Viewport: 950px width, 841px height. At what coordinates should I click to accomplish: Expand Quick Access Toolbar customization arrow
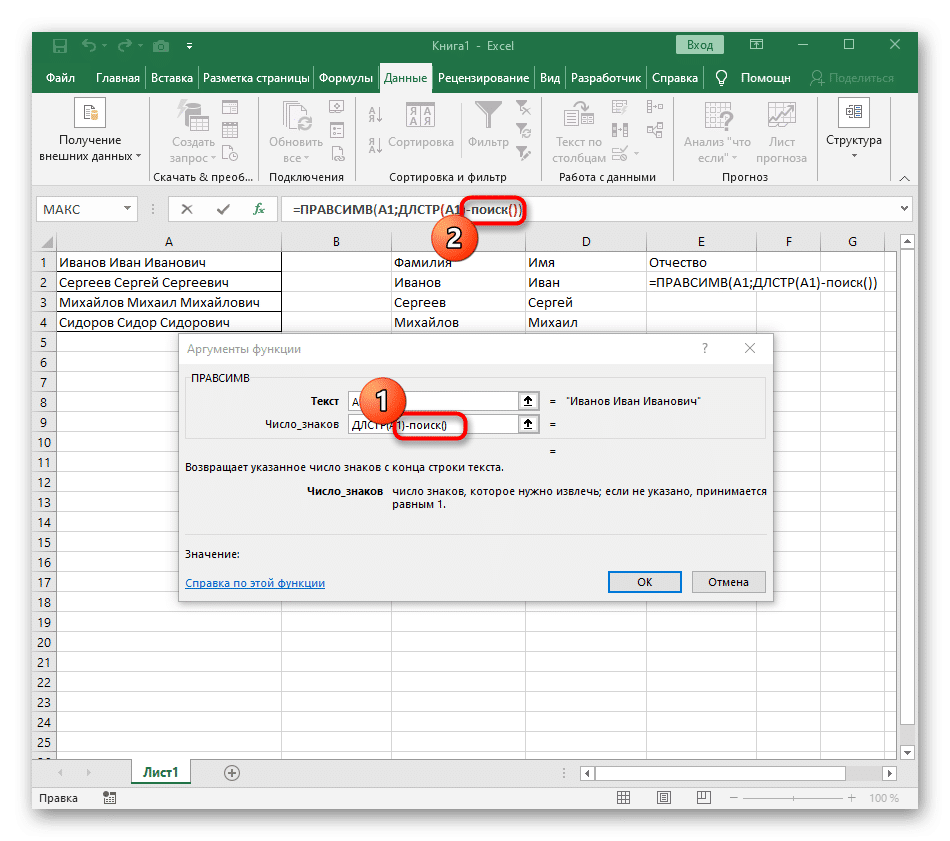point(189,45)
